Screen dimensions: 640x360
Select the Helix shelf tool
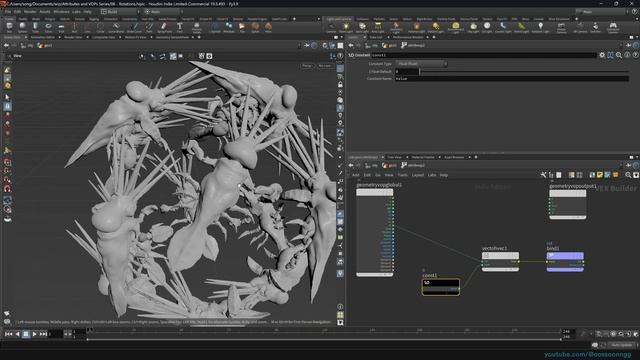pos(268,27)
